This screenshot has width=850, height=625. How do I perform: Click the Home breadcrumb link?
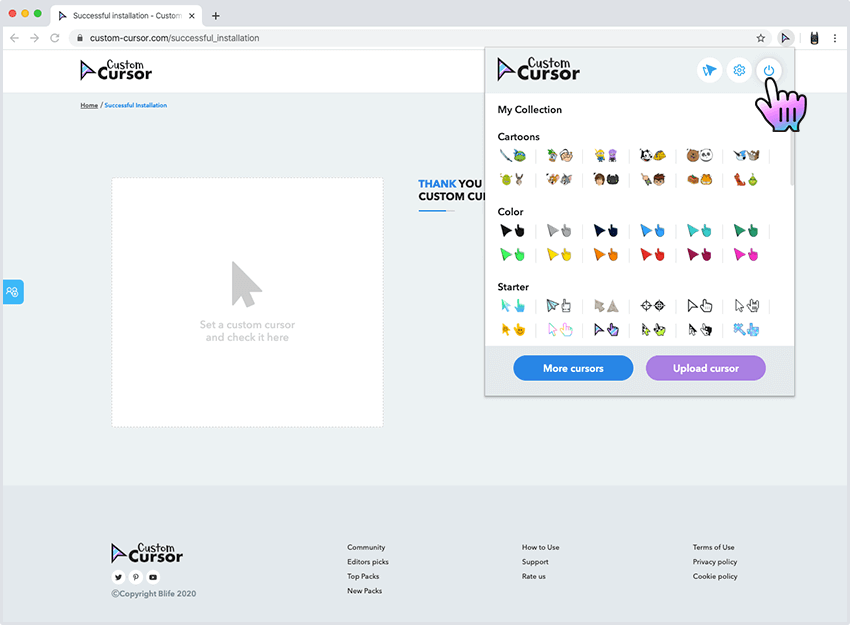click(89, 105)
